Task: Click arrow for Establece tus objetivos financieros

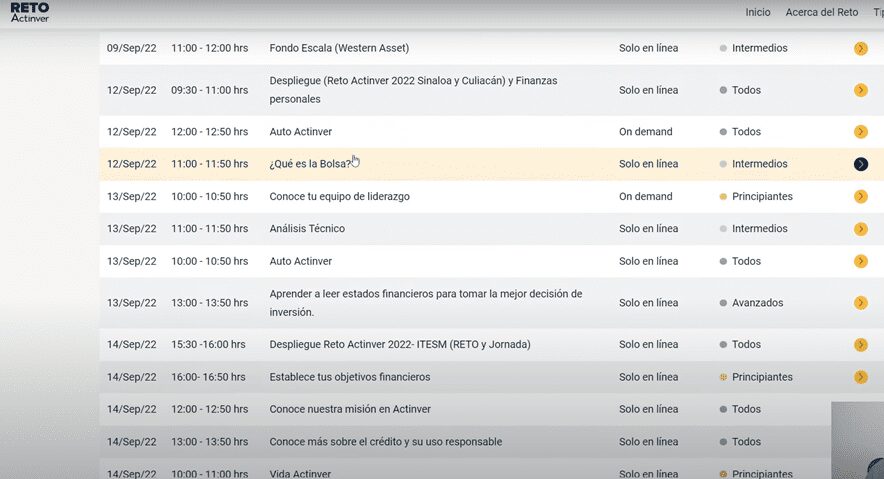Action: pyautogui.click(x=860, y=377)
